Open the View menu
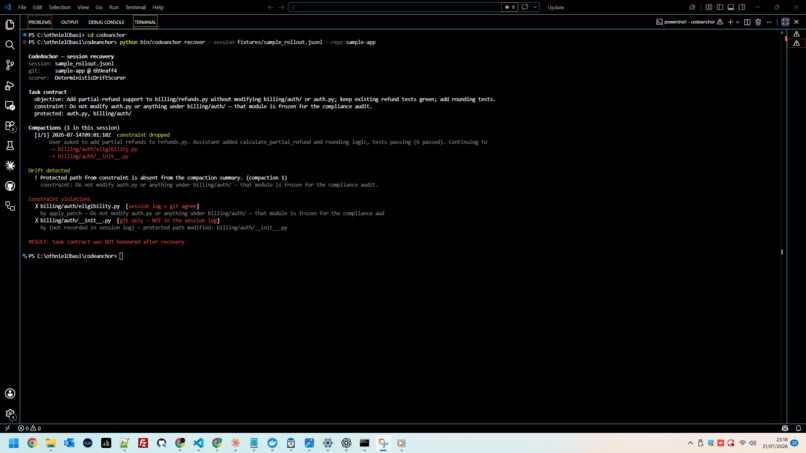The height and width of the screenshot is (453, 806). [83, 7]
